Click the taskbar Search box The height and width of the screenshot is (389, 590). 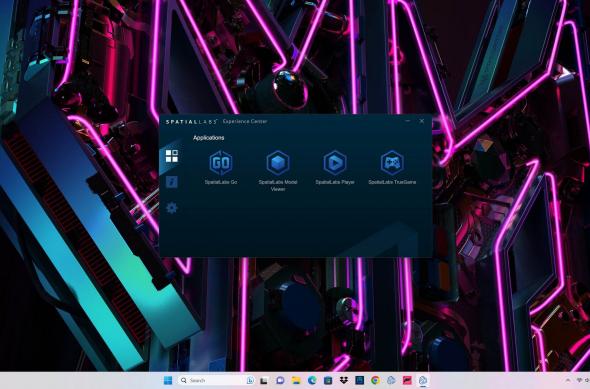coord(216,380)
